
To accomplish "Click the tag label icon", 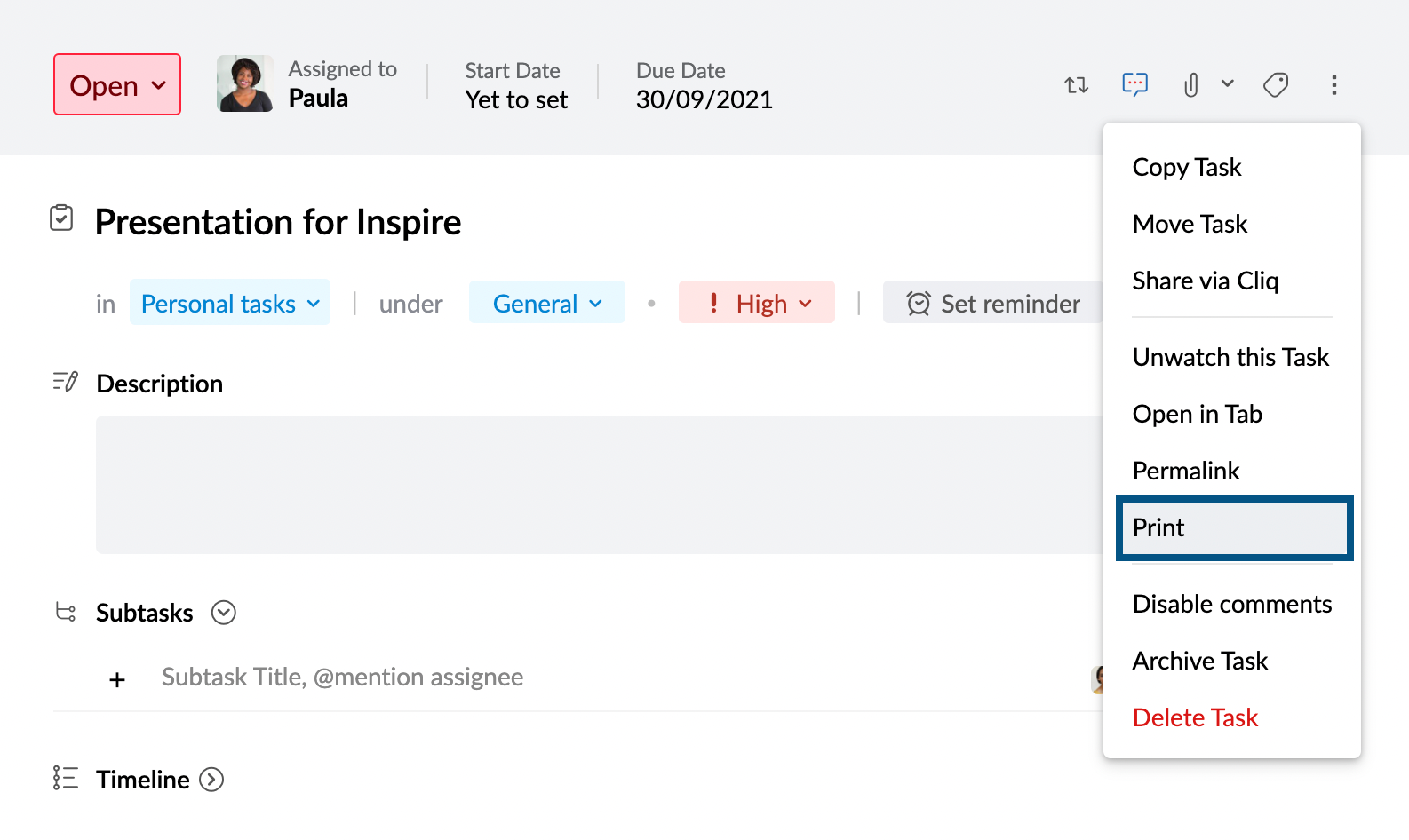I will tap(1276, 85).
